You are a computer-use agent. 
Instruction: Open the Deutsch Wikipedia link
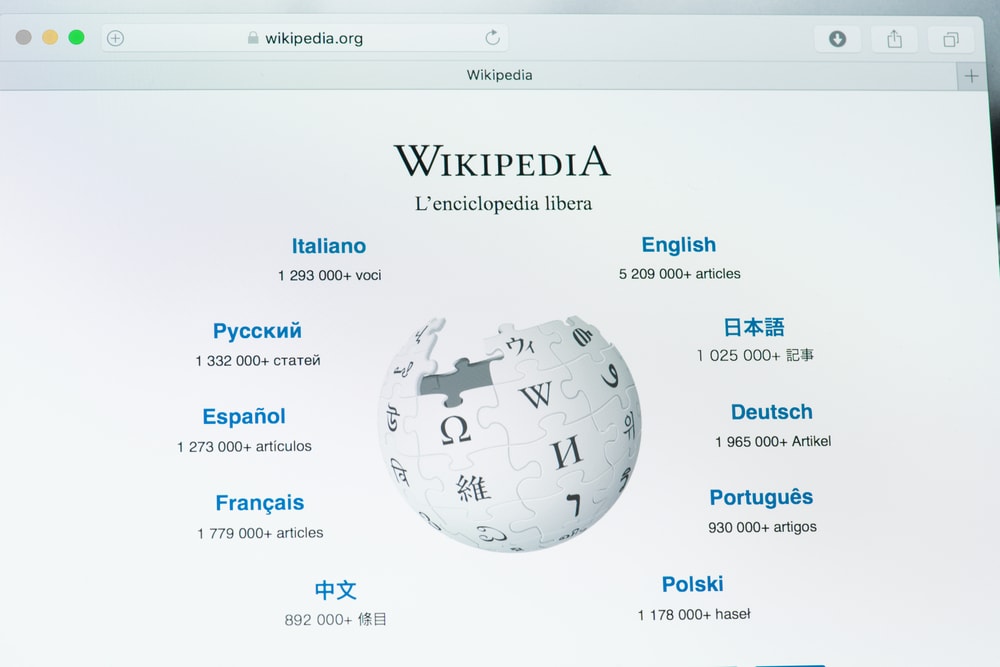pyautogui.click(x=771, y=412)
